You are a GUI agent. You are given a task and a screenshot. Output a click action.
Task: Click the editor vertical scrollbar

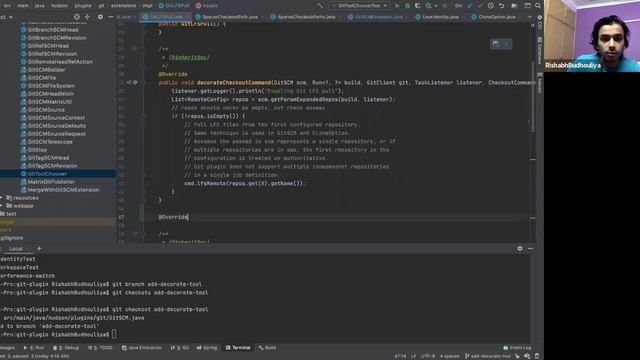533,96
